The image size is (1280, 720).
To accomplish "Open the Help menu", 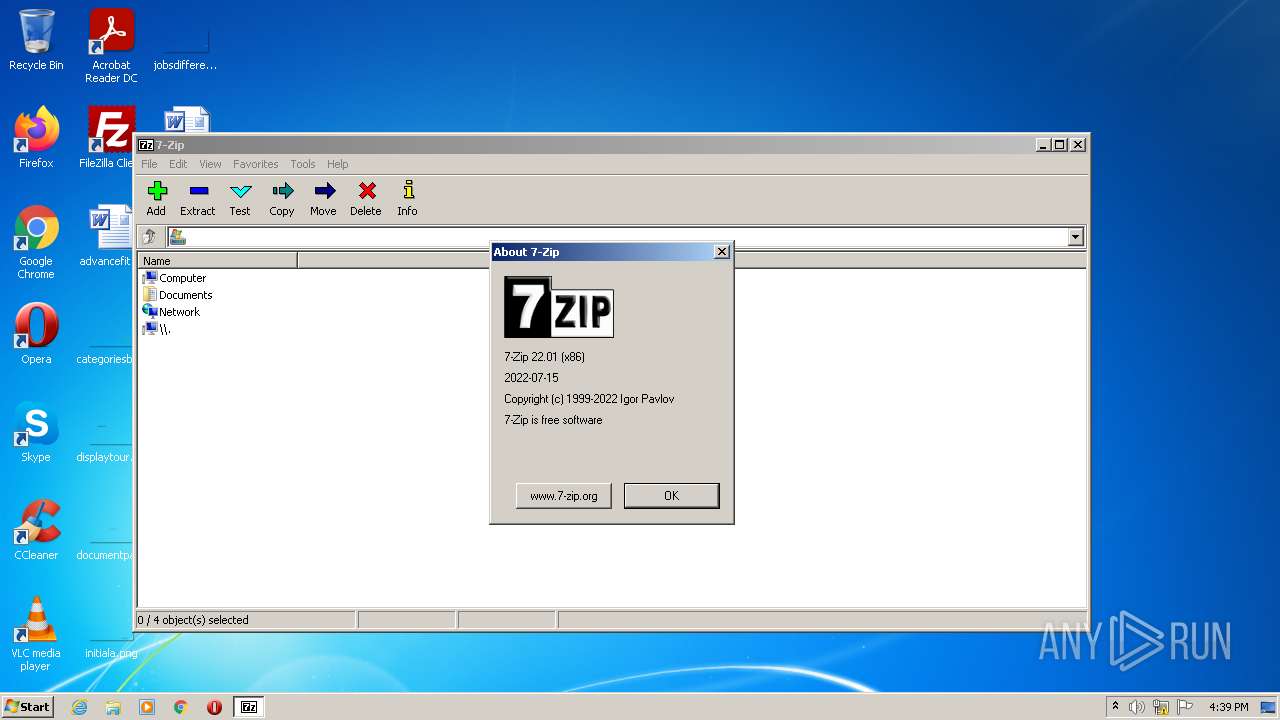I will tap(338, 164).
